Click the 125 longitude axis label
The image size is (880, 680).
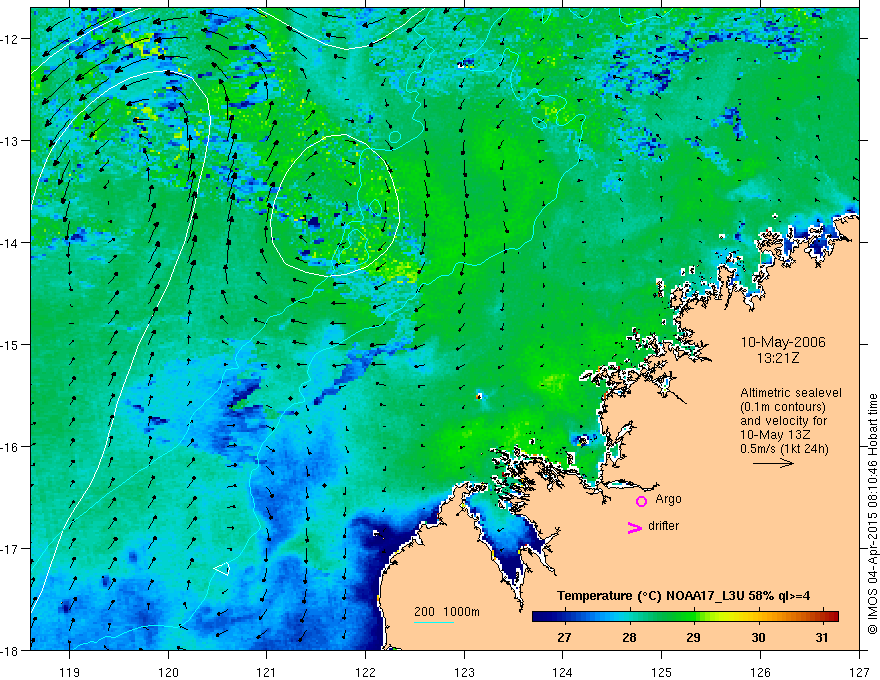pos(662,673)
